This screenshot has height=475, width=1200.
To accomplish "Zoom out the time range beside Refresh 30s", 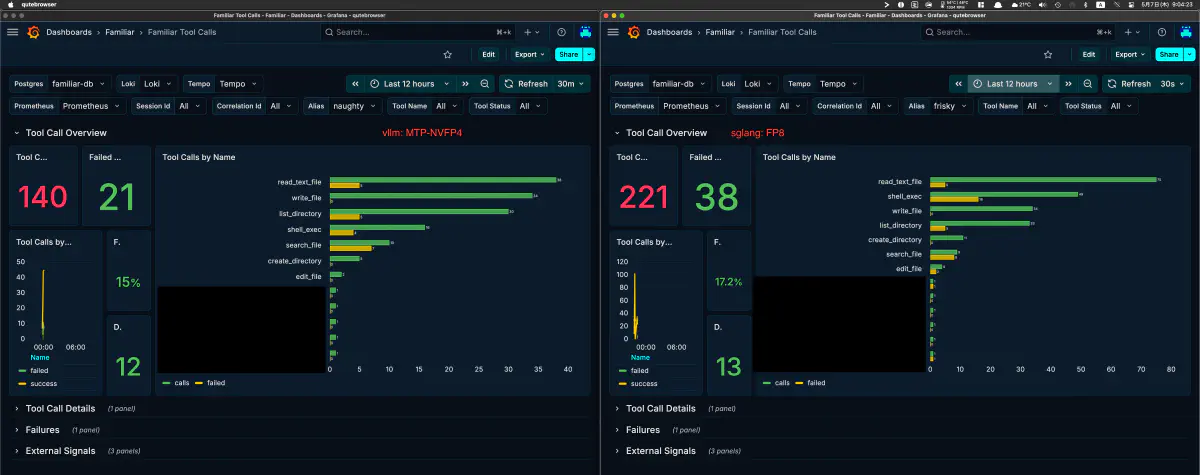I will click(1089, 84).
